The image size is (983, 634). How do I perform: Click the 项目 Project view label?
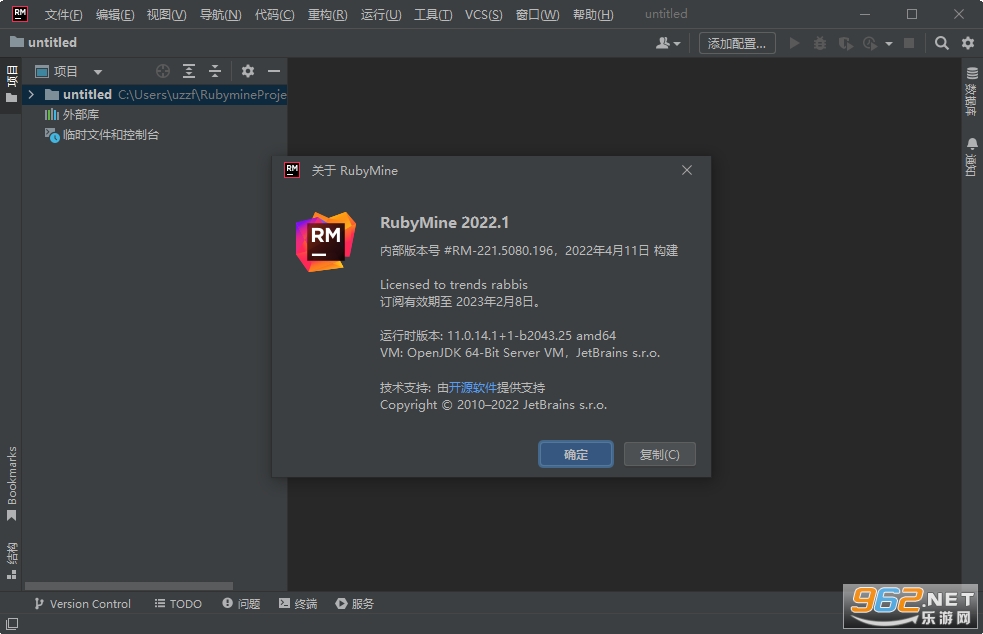click(65, 71)
